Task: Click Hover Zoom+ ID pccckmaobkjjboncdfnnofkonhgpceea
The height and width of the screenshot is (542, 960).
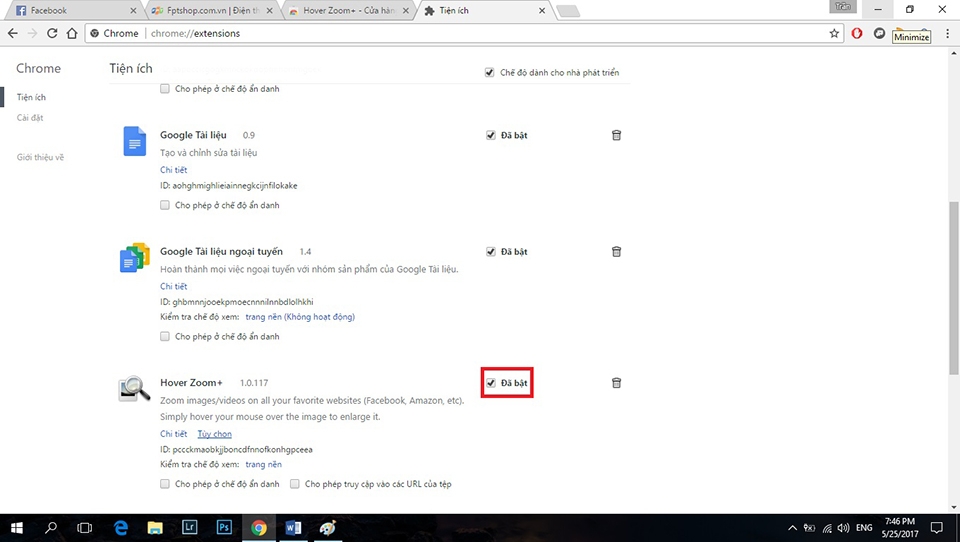Action: coord(236,450)
